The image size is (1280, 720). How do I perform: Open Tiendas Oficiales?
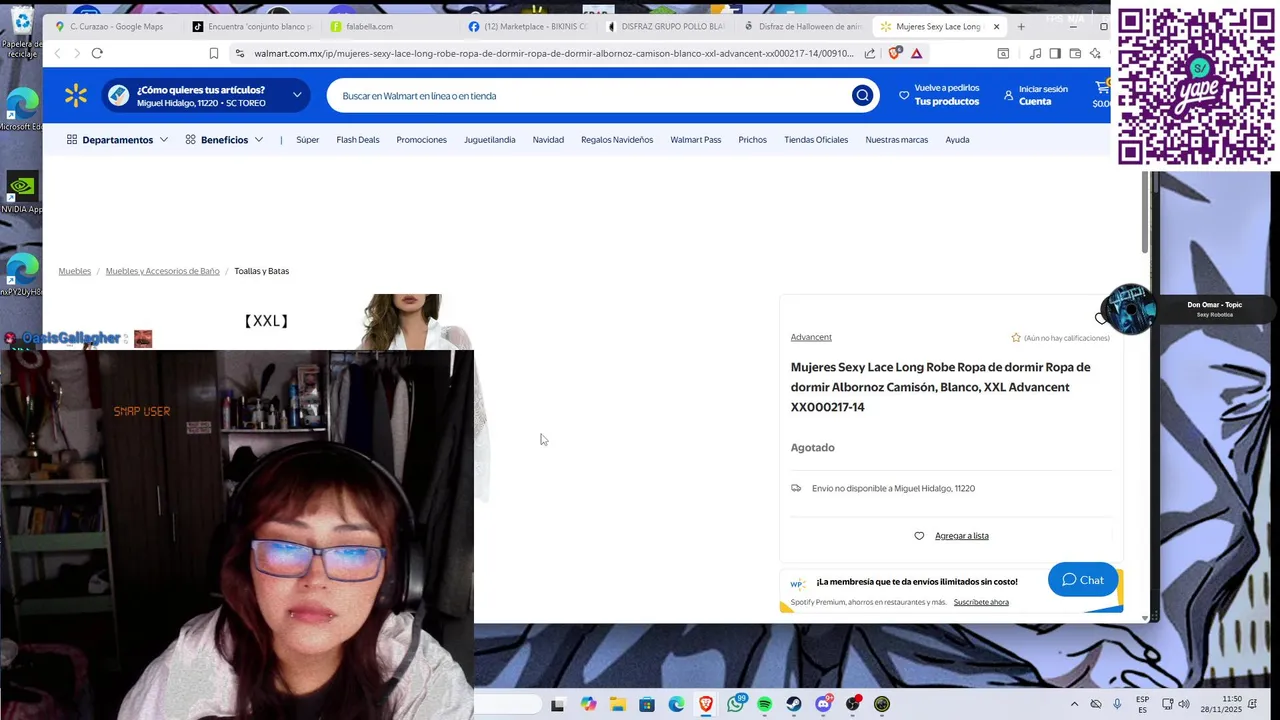click(x=816, y=140)
